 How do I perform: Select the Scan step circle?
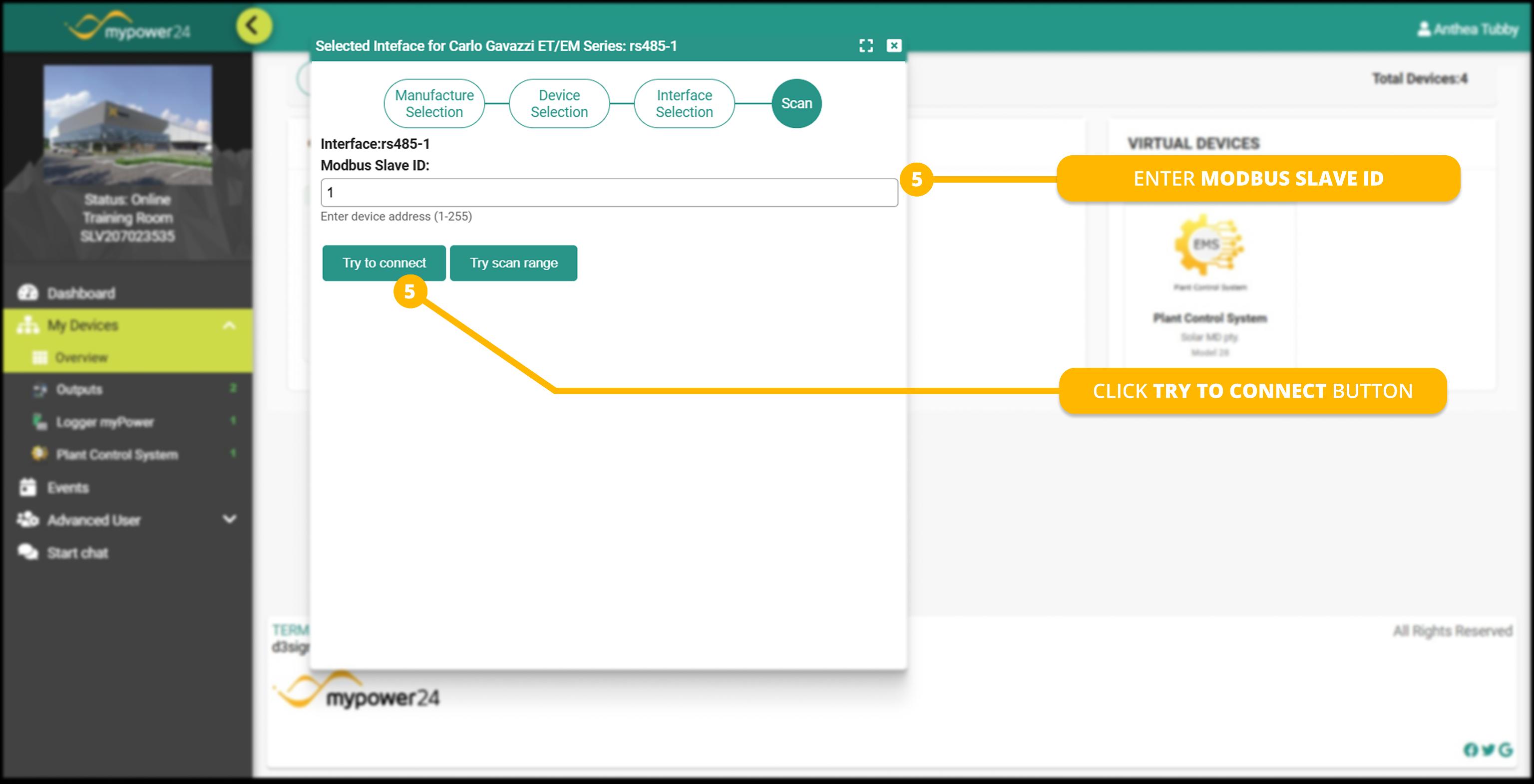tap(796, 104)
